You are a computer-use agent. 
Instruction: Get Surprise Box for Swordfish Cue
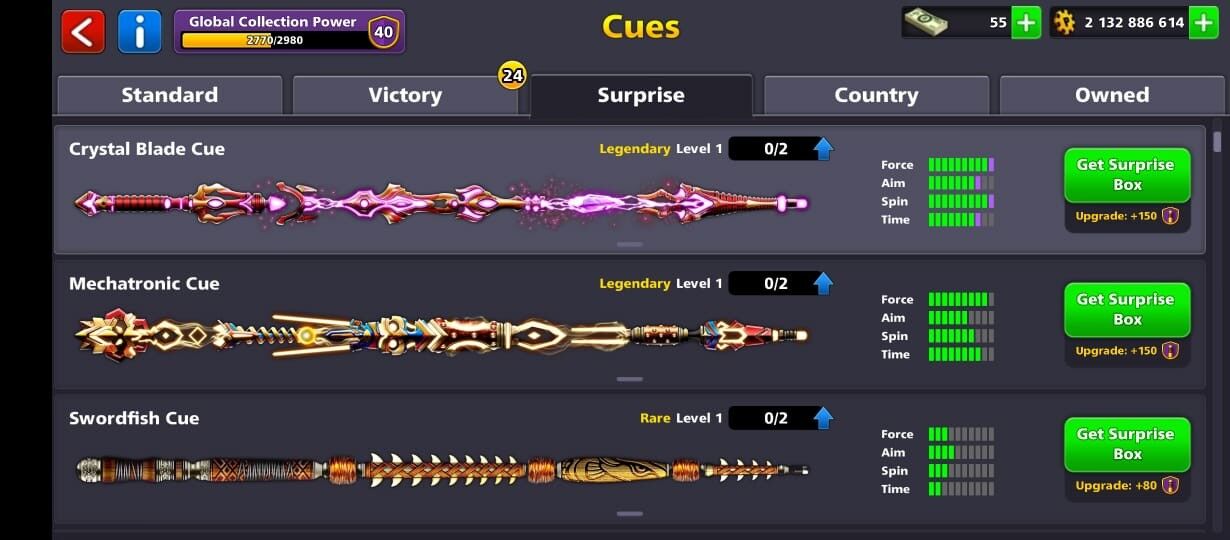(1127, 444)
